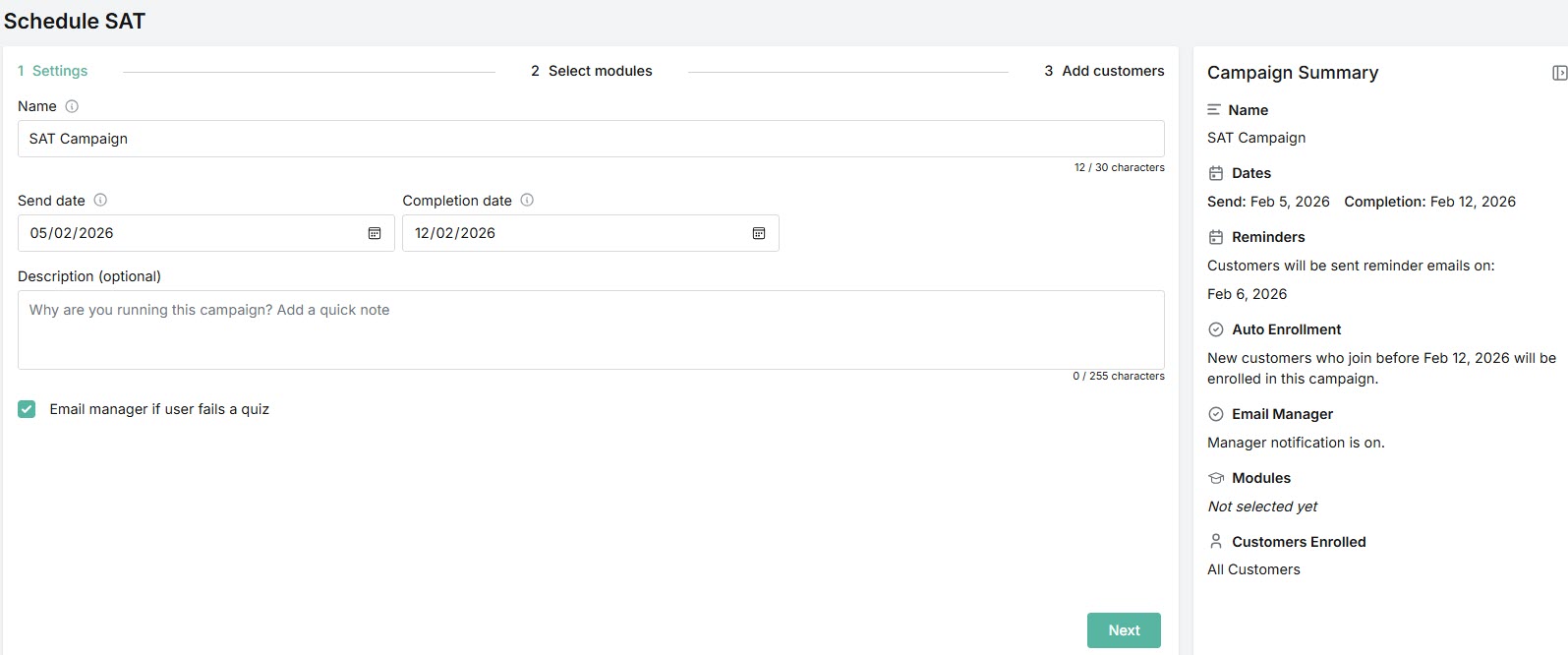Open the Send date calendar picker

pos(375,233)
